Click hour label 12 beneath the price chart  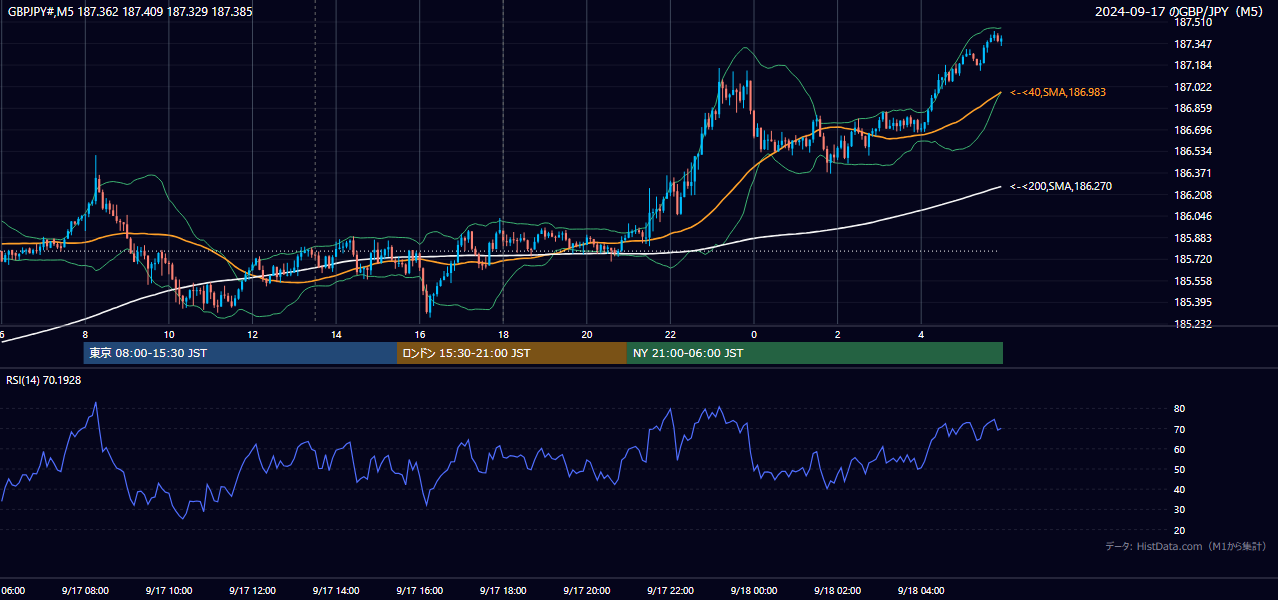(x=252, y=334)
